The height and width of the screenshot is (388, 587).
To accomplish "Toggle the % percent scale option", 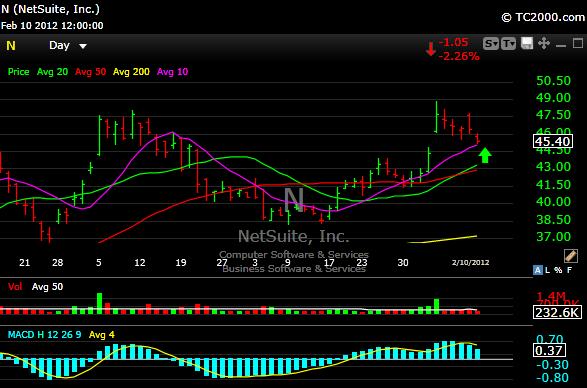I will [x=558, y=270].
